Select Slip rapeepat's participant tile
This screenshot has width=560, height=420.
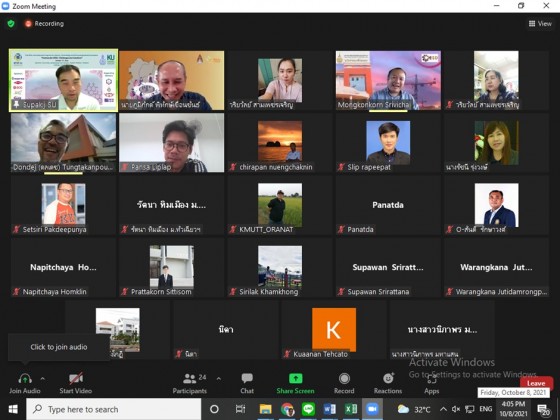(388, 143)
